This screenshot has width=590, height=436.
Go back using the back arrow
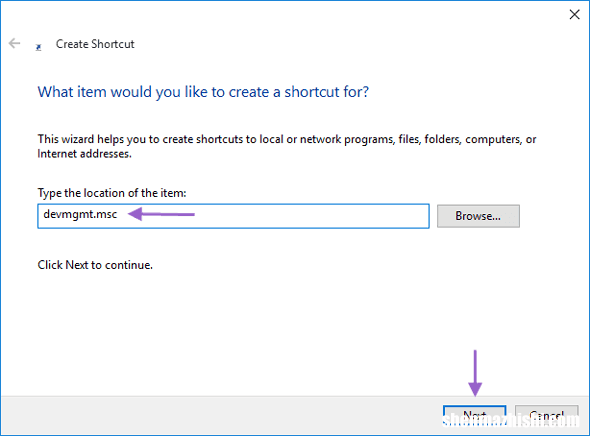click(14, 43)
